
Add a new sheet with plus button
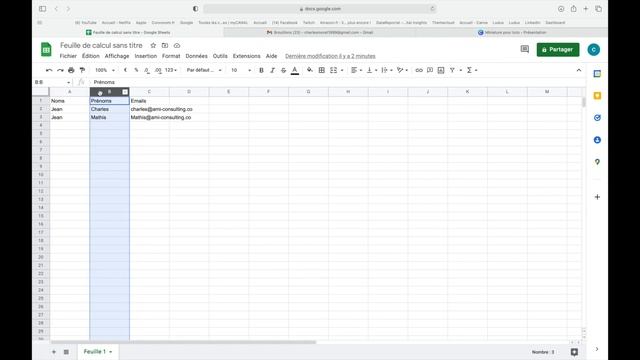53,352
